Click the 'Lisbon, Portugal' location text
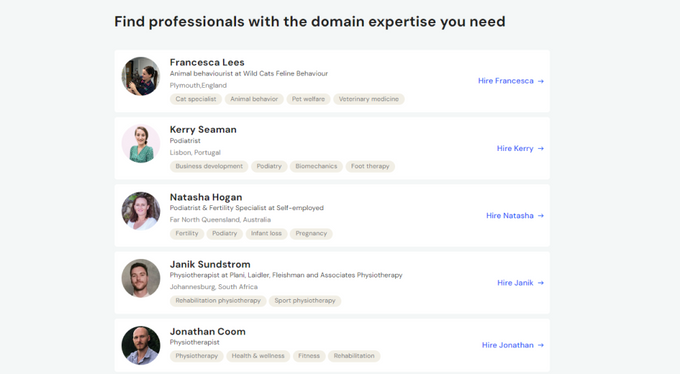Image resolution: width=680 pixels, height=374 pixels. (x=195, y=153)
